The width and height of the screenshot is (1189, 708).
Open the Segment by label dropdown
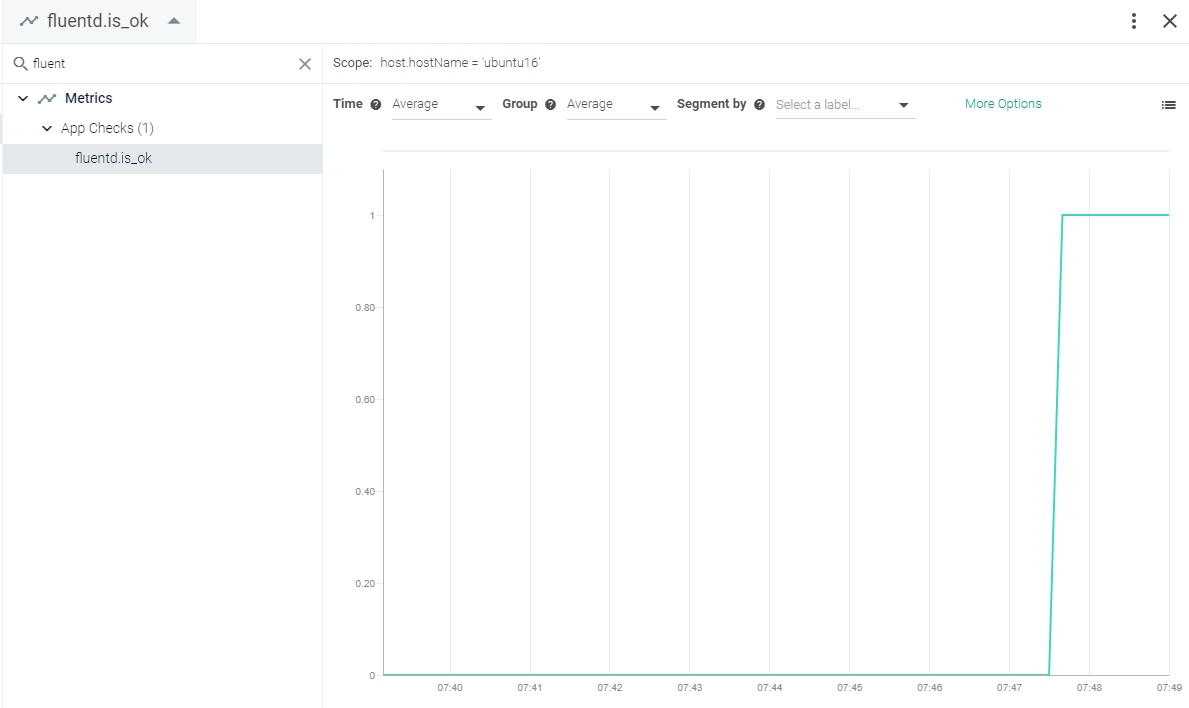tap(845, 105)
